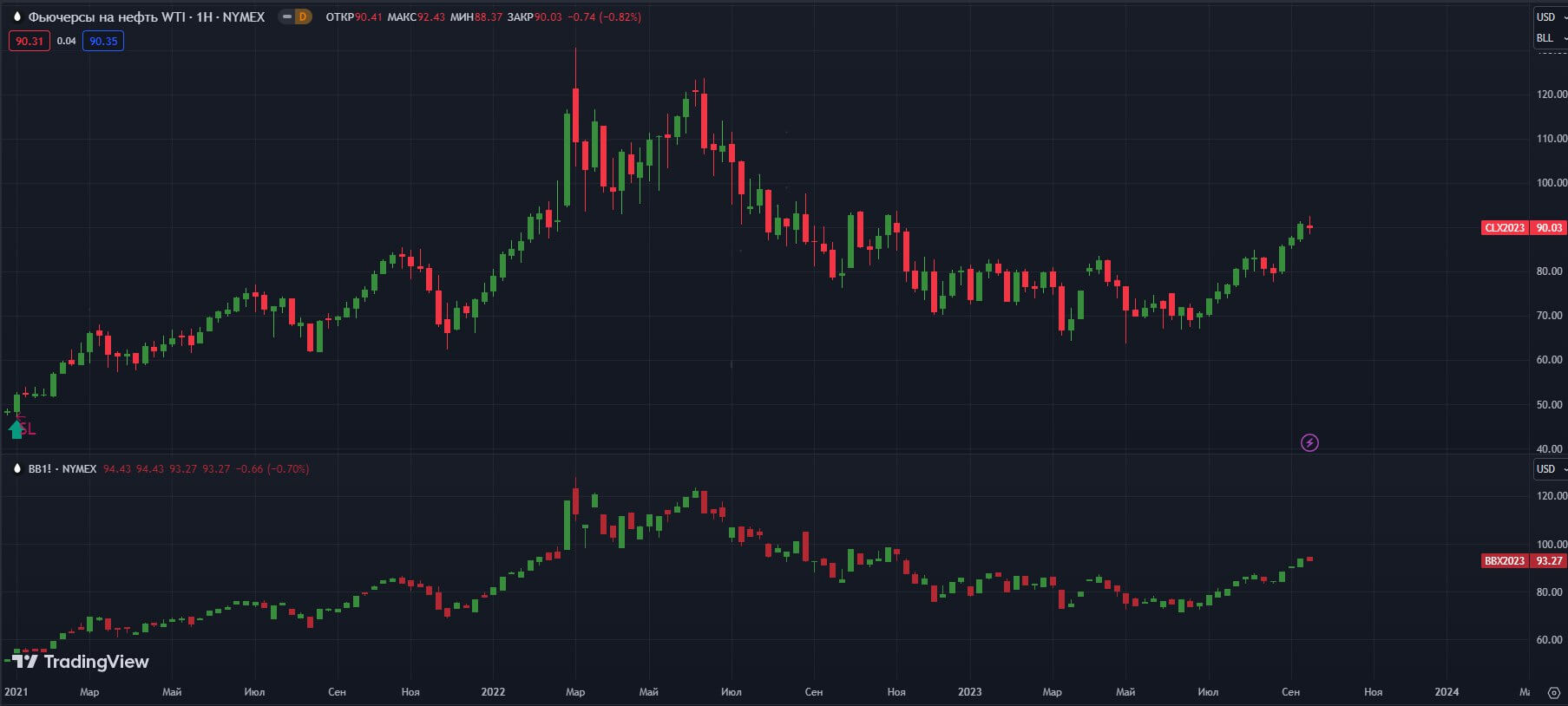Click the 2022 label on time axis
This screenshot has height=706, width=1568.
[493, 692]
